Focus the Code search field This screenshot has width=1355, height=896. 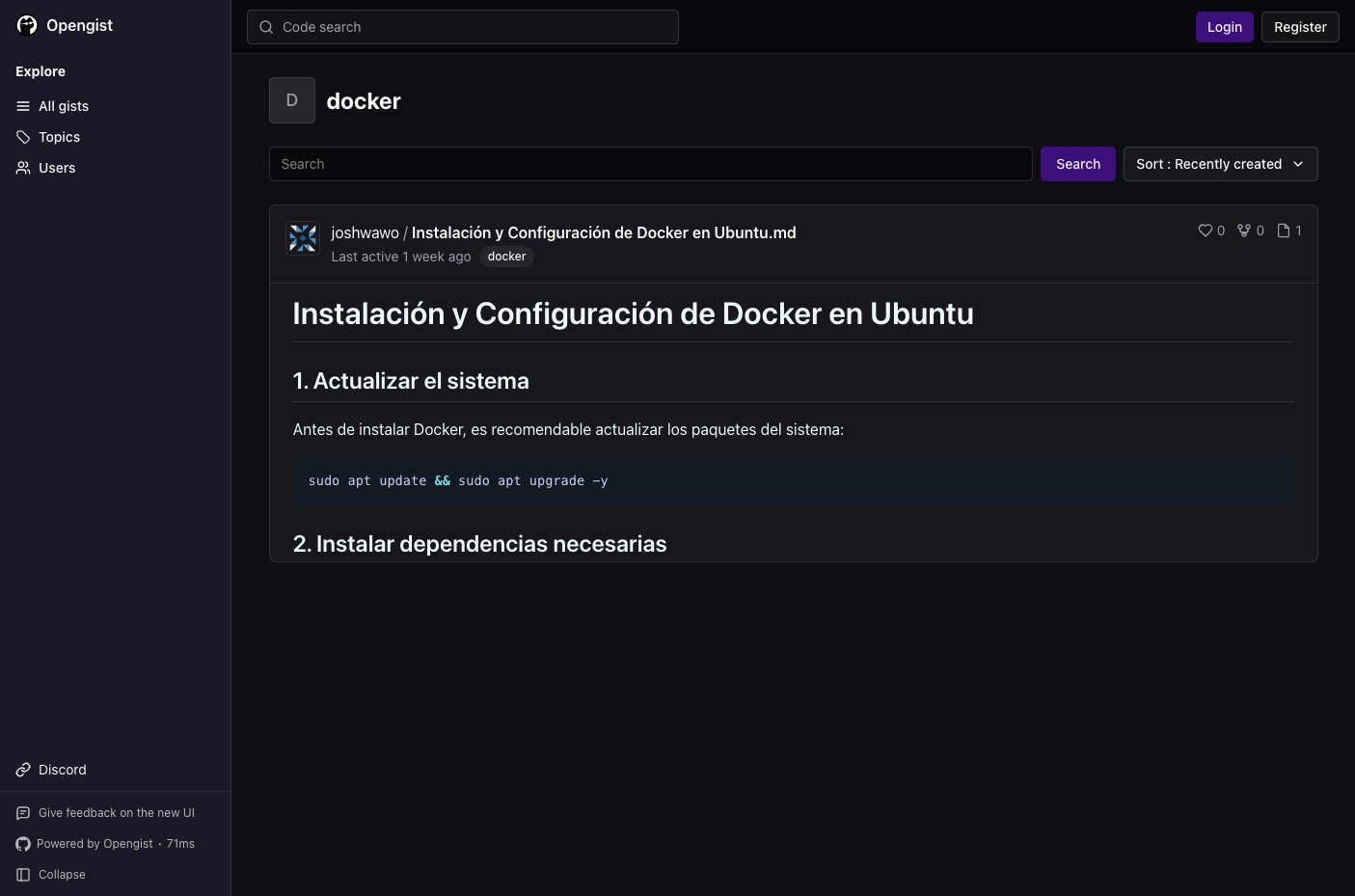(x=463, y=27)
